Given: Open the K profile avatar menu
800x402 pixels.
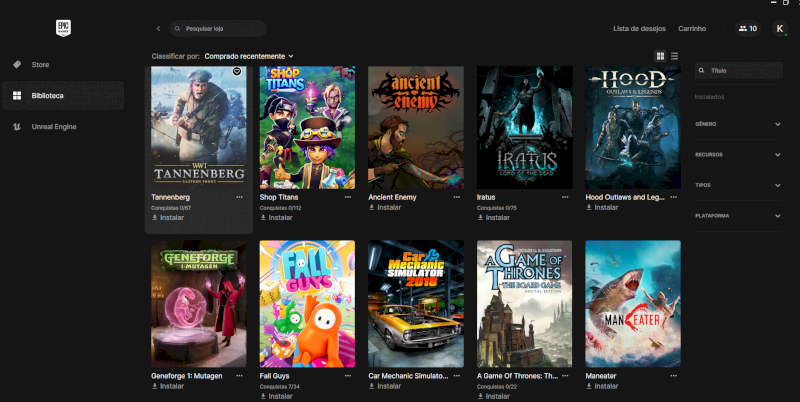Looking at the screenshot, I should pos(780,29).
